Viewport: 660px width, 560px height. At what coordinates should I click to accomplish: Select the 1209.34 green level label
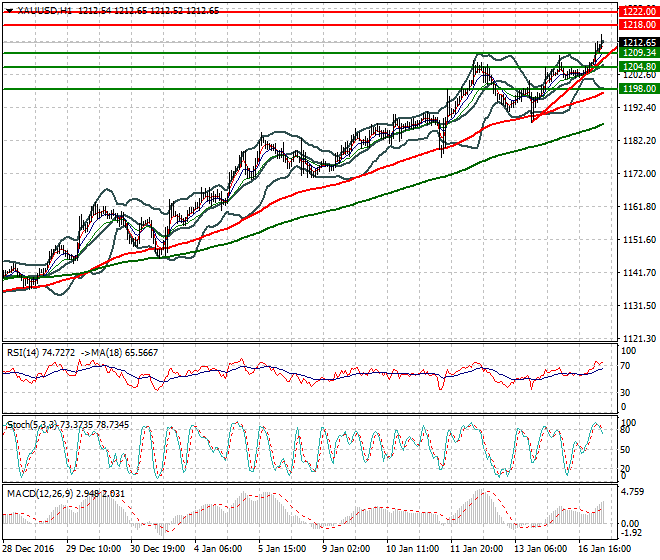pos(639,53)
